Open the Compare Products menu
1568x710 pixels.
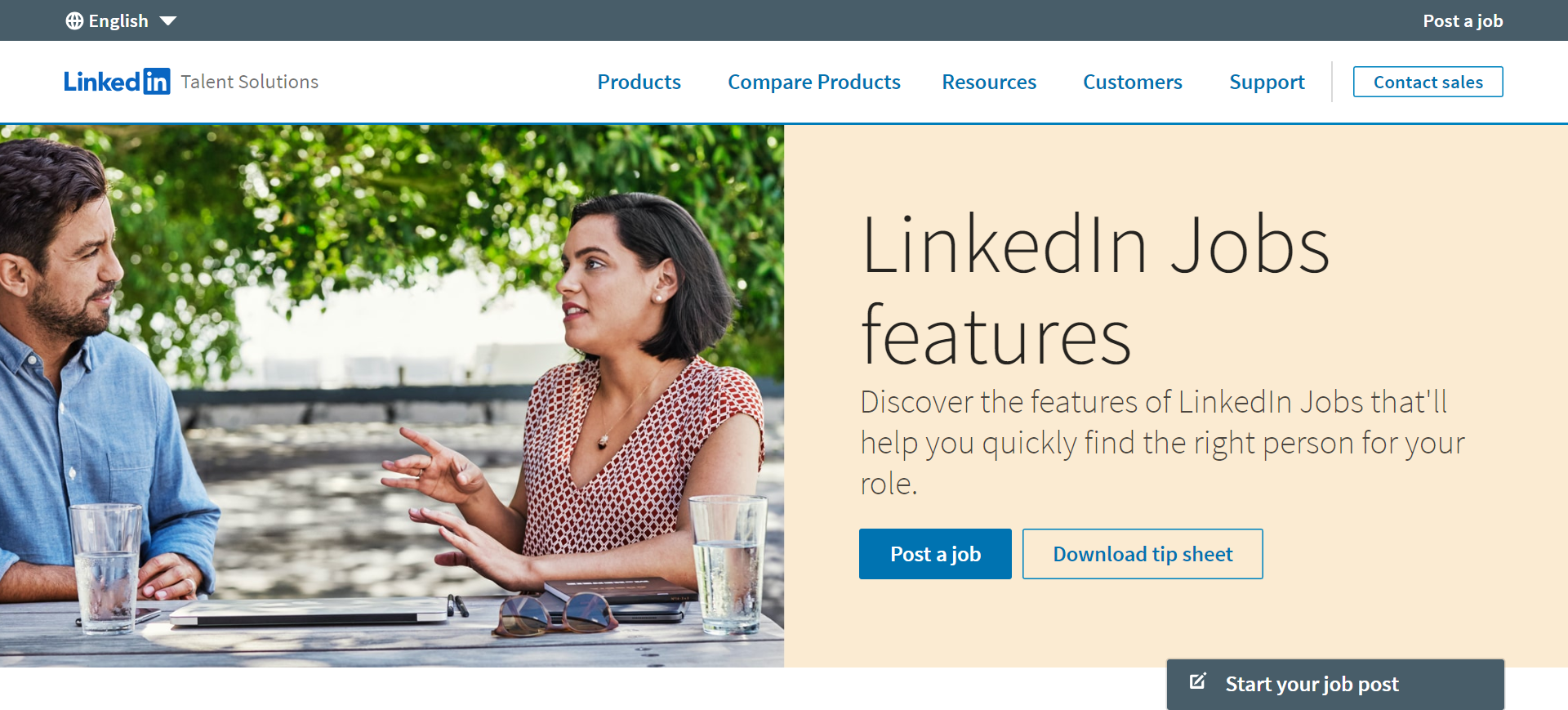click(813, 82)
